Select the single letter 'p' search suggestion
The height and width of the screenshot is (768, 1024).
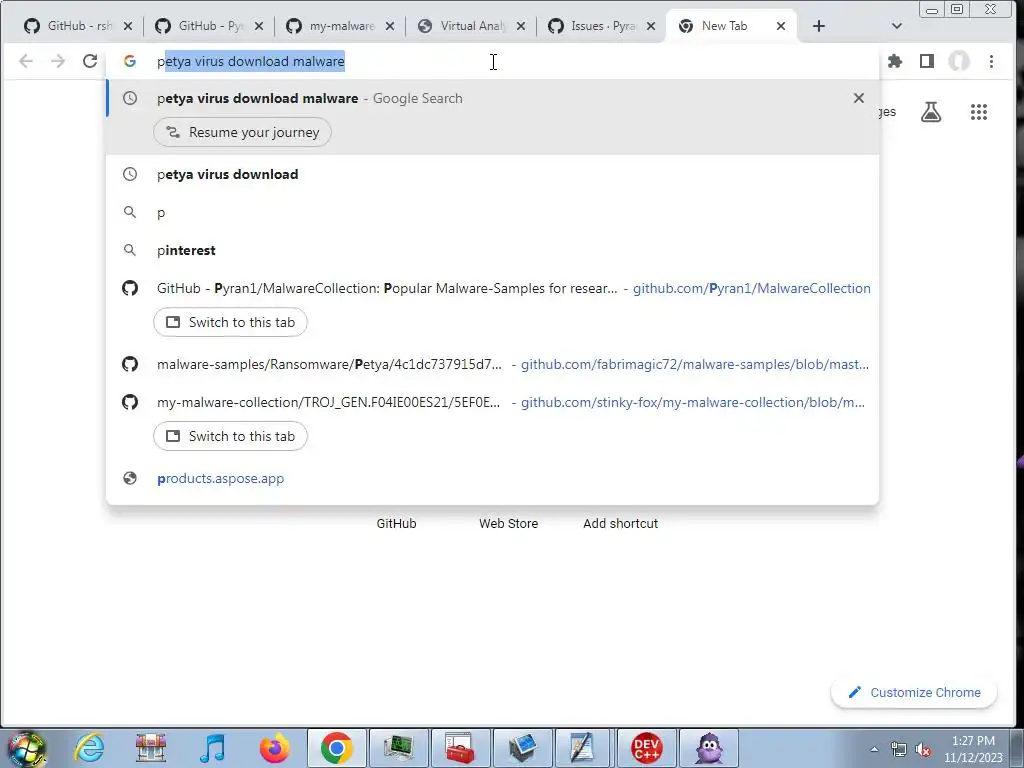(x=492, y=212)
